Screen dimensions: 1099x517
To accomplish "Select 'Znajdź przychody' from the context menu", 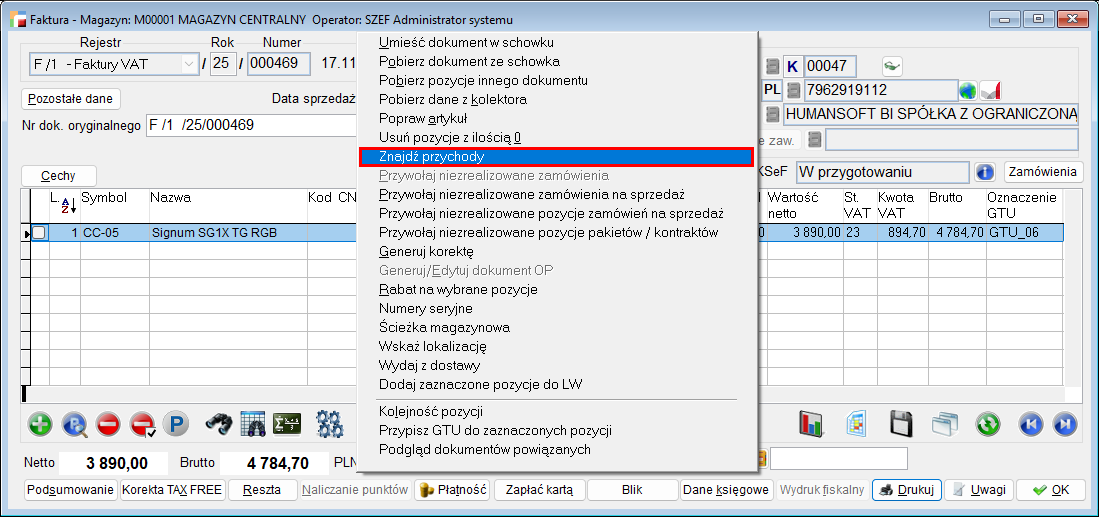I will [x=555, y=157].
